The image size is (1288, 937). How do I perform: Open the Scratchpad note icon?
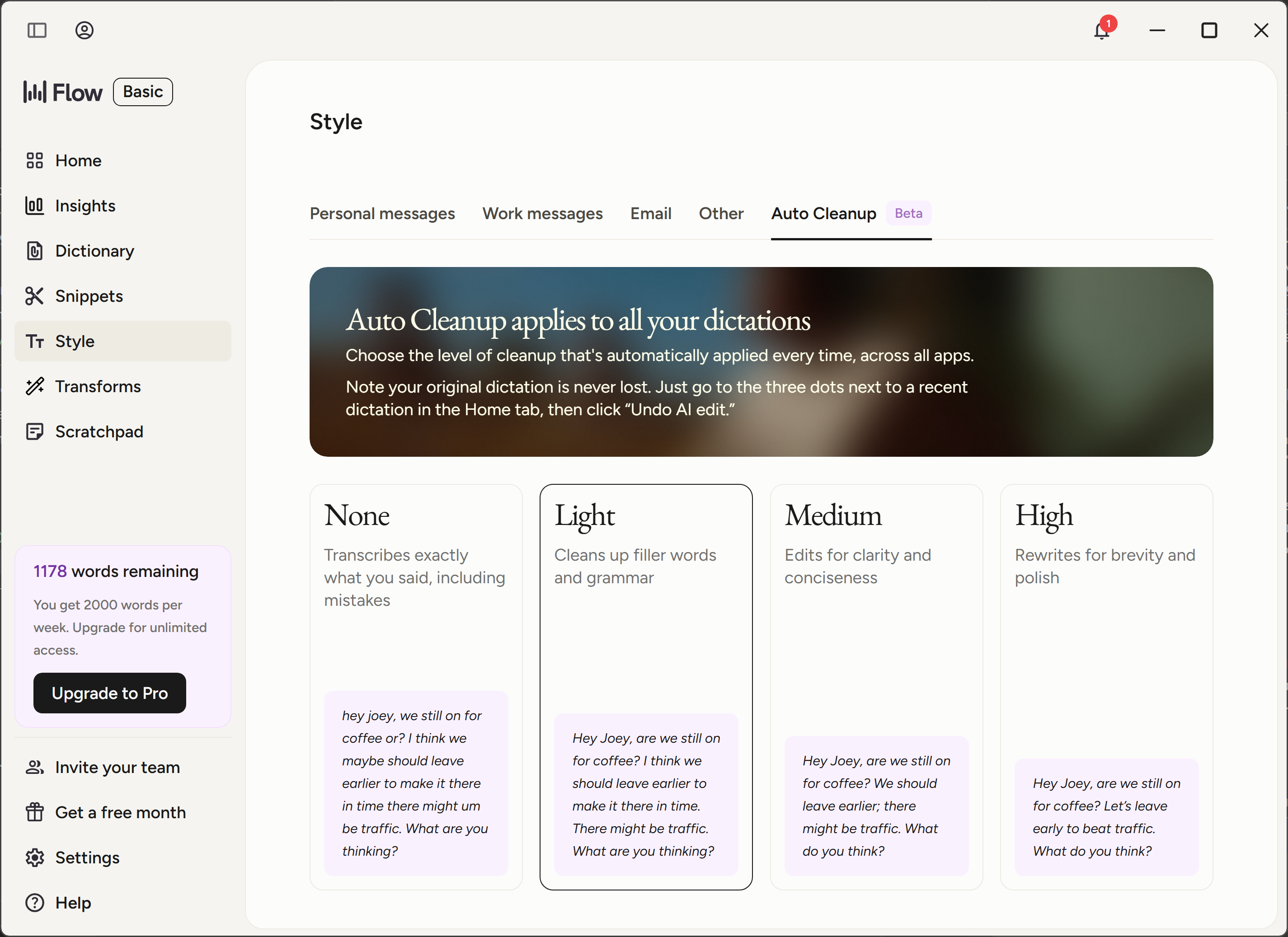35,431
